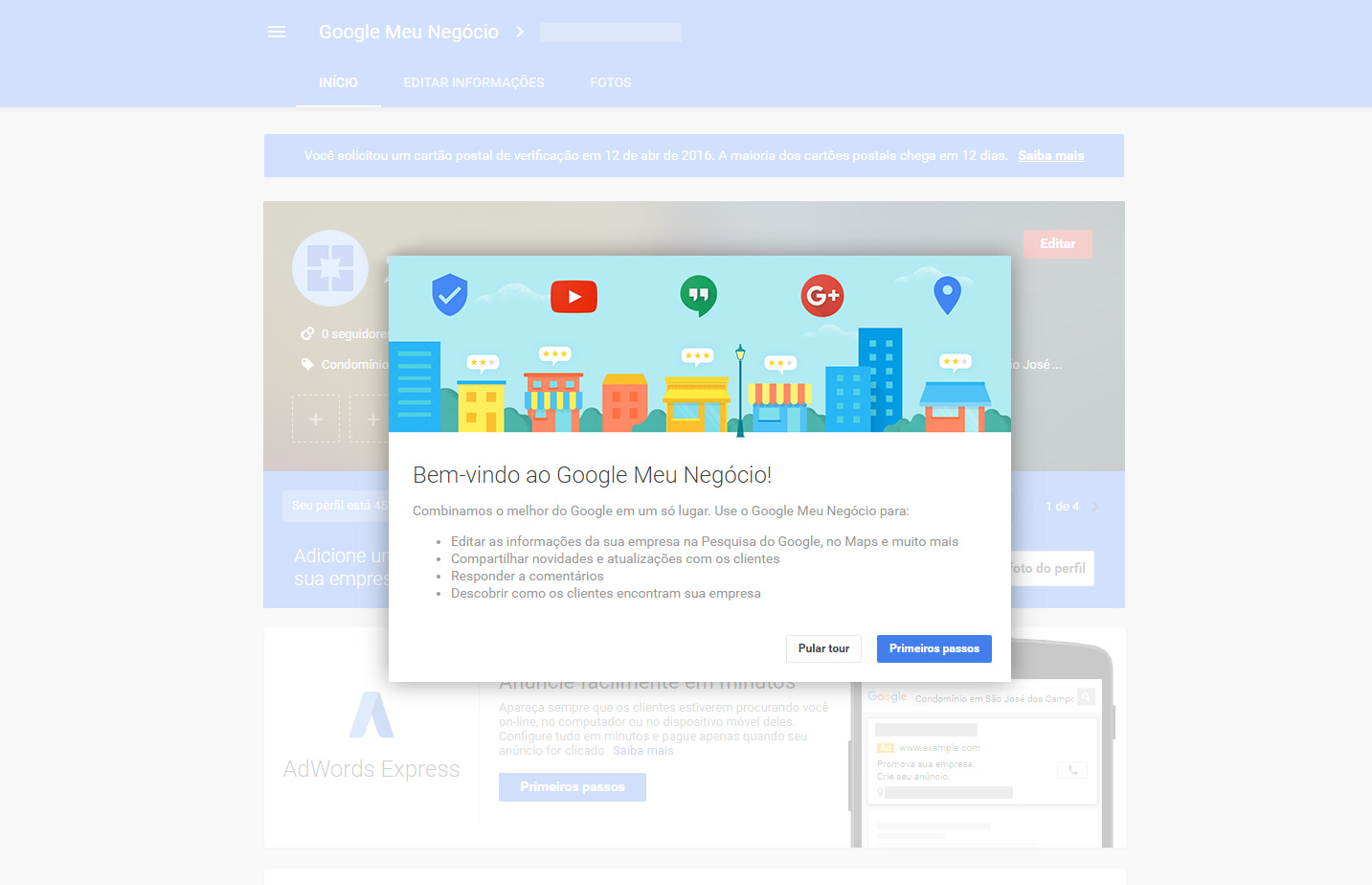Click the Editar as informações da sua empresa bullet

coord(705,541)
